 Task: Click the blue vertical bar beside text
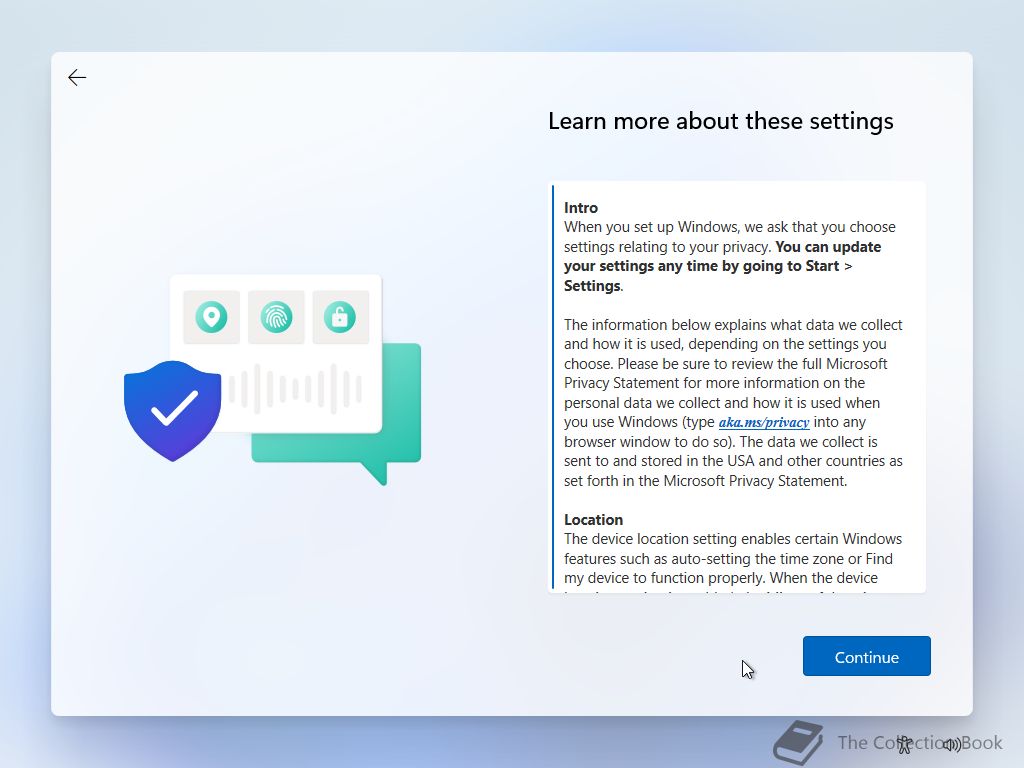(553, 387)
